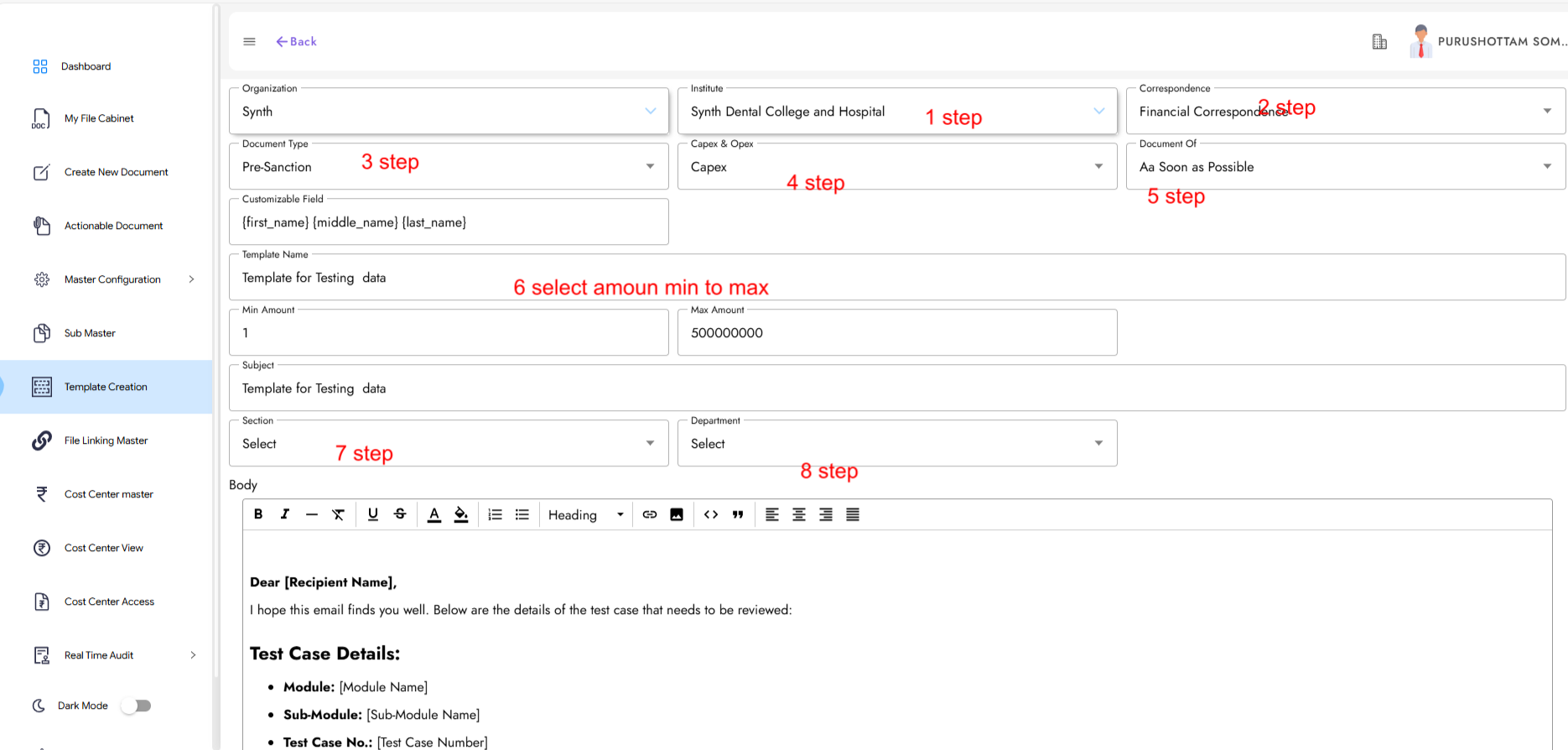Click the Subject input field
This screenshot has width=1568, height=750.
(x=897, y=388)
